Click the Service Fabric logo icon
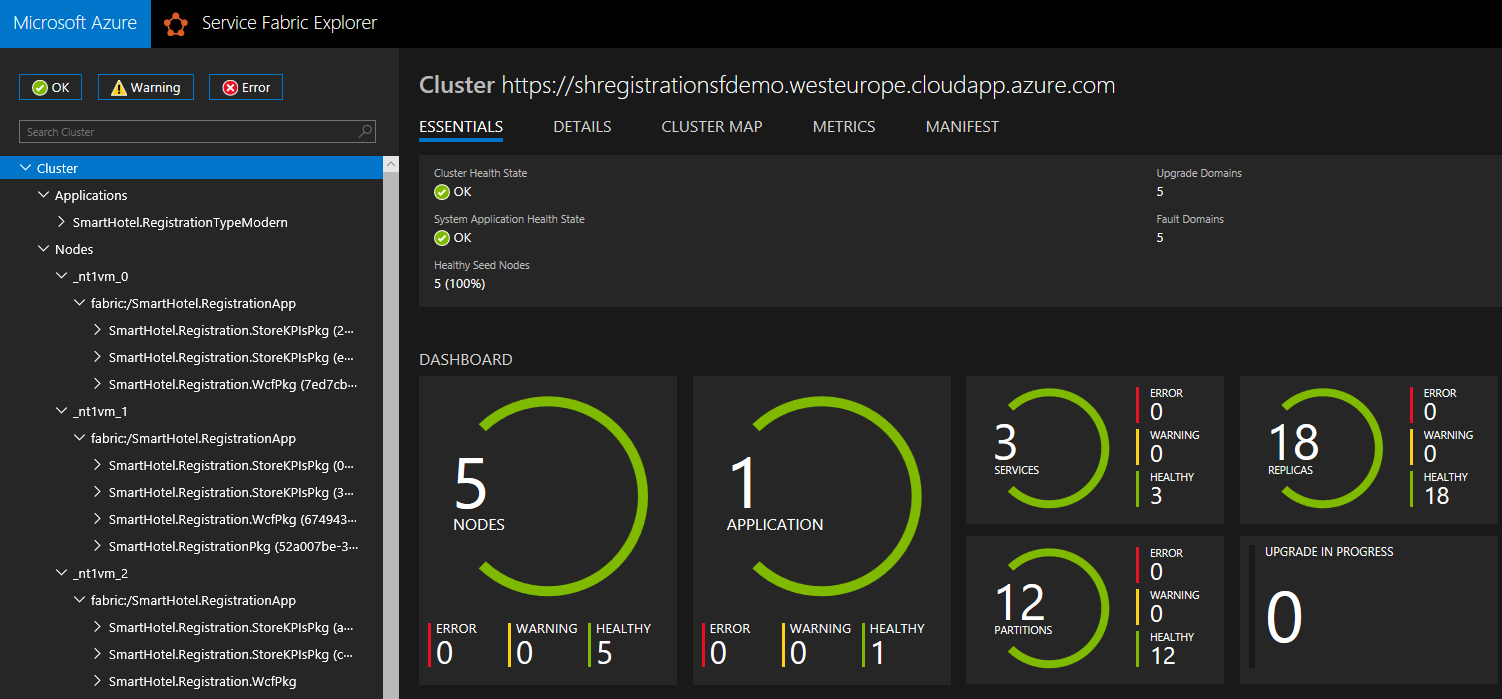Viewport: 1502px width, 699px height. point(176,24)
